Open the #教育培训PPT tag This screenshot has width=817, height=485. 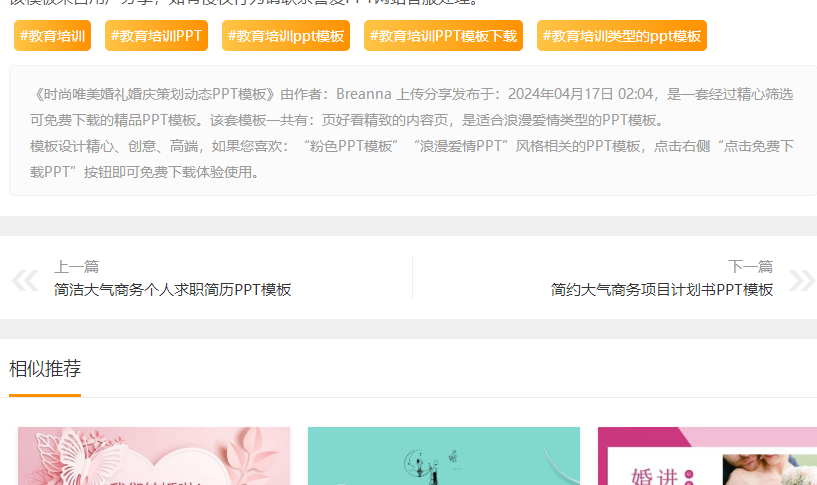[x=156, y=36]
